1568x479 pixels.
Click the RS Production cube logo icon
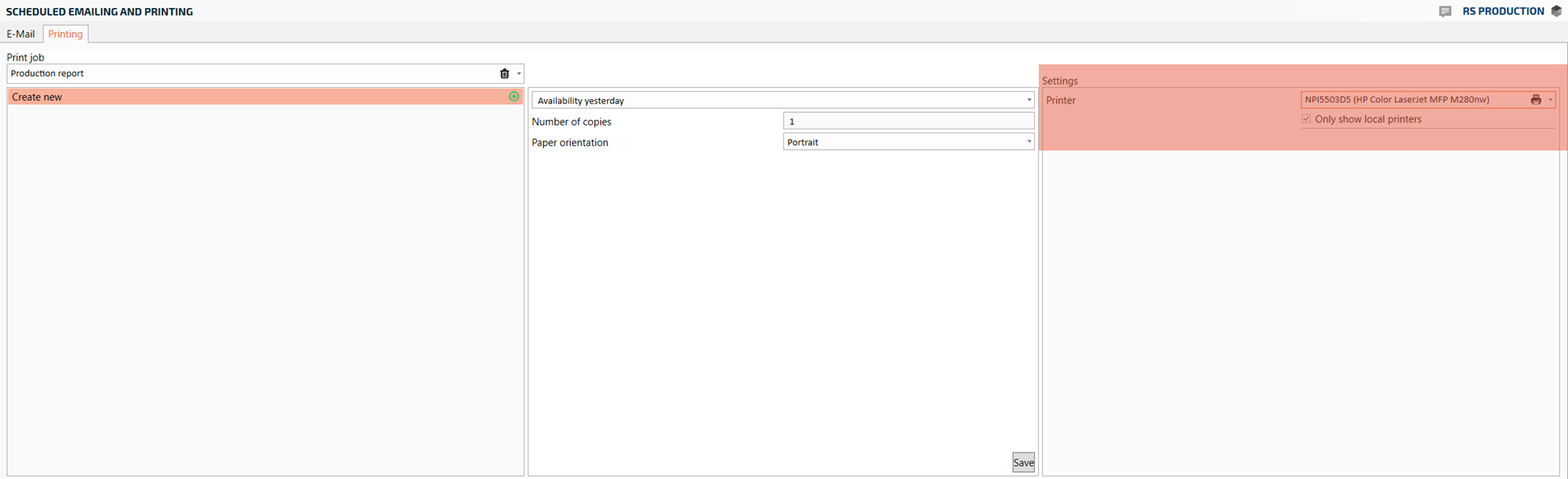click(1556, 11)
